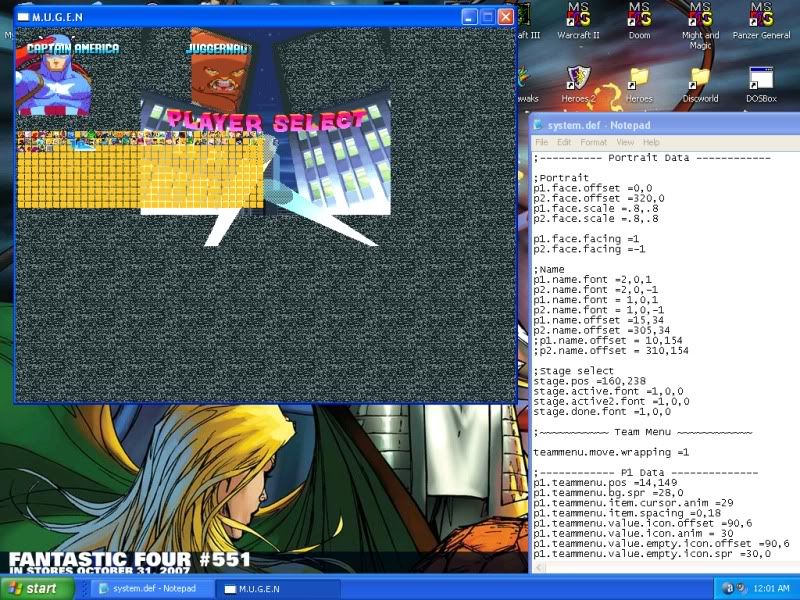800x600 pixels.
Task: Maximize the M.U.G.E.N window
Action: pos(487,17)
